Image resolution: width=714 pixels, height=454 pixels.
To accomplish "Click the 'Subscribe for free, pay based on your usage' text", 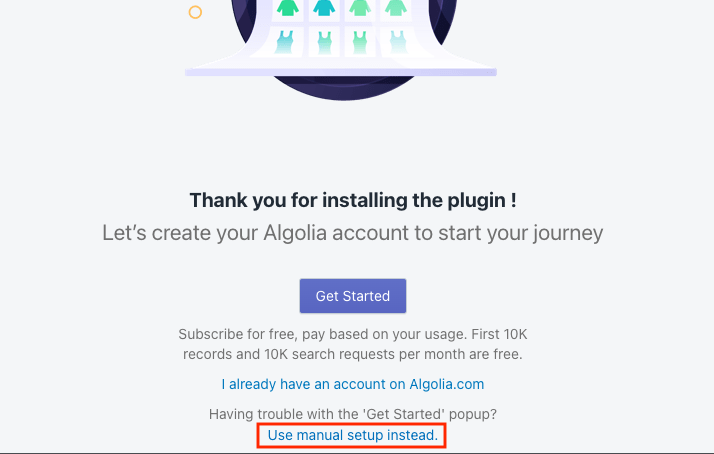I will click(322, 334).
